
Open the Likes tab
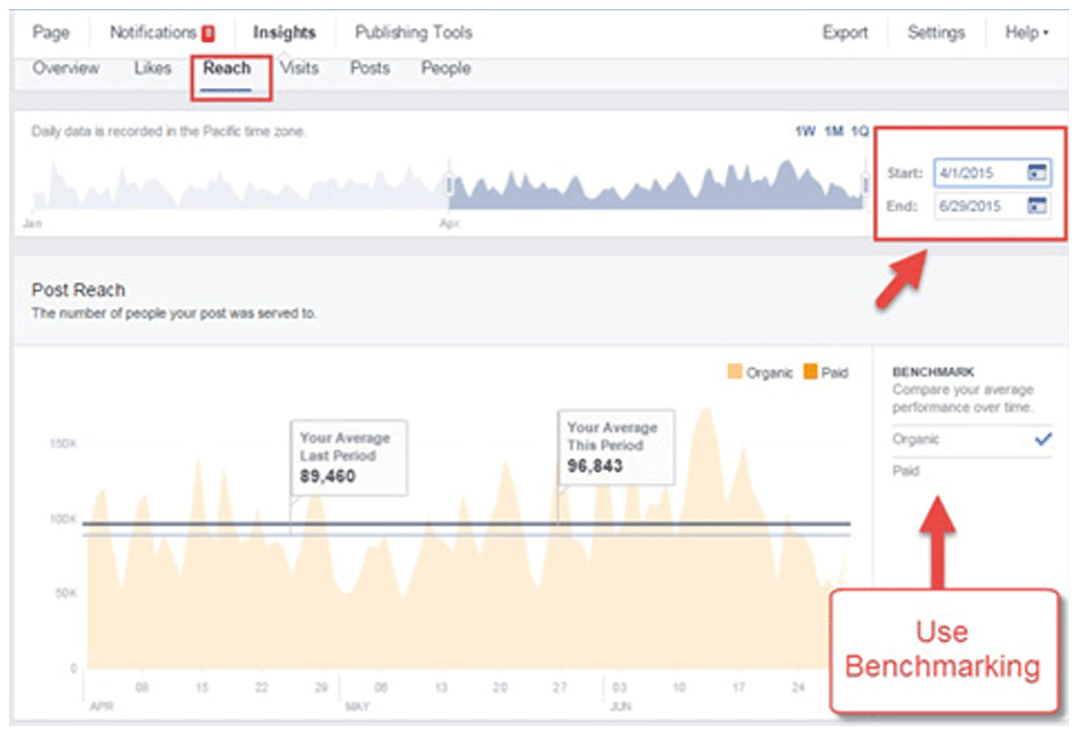pos(152,69)
